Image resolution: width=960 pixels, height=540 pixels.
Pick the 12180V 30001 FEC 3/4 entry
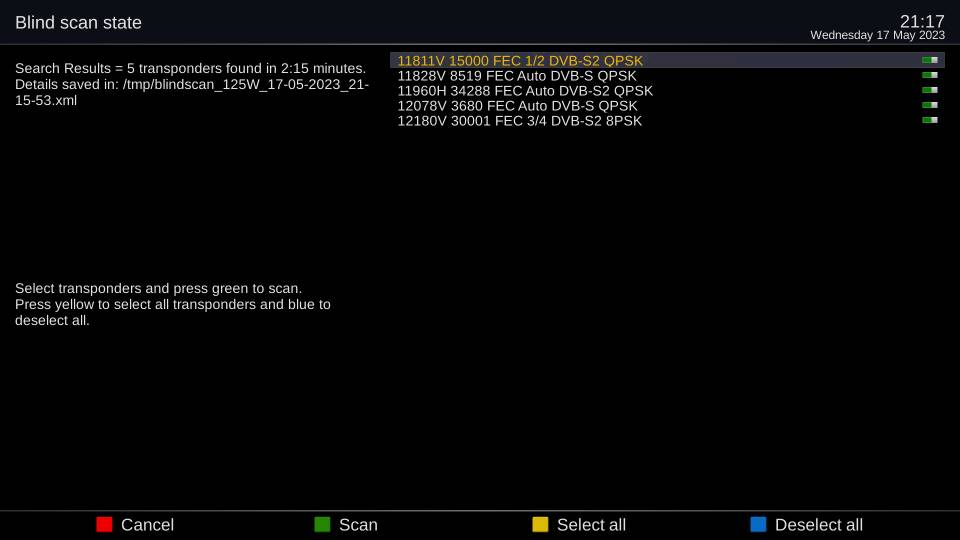[x=519, y=121]
